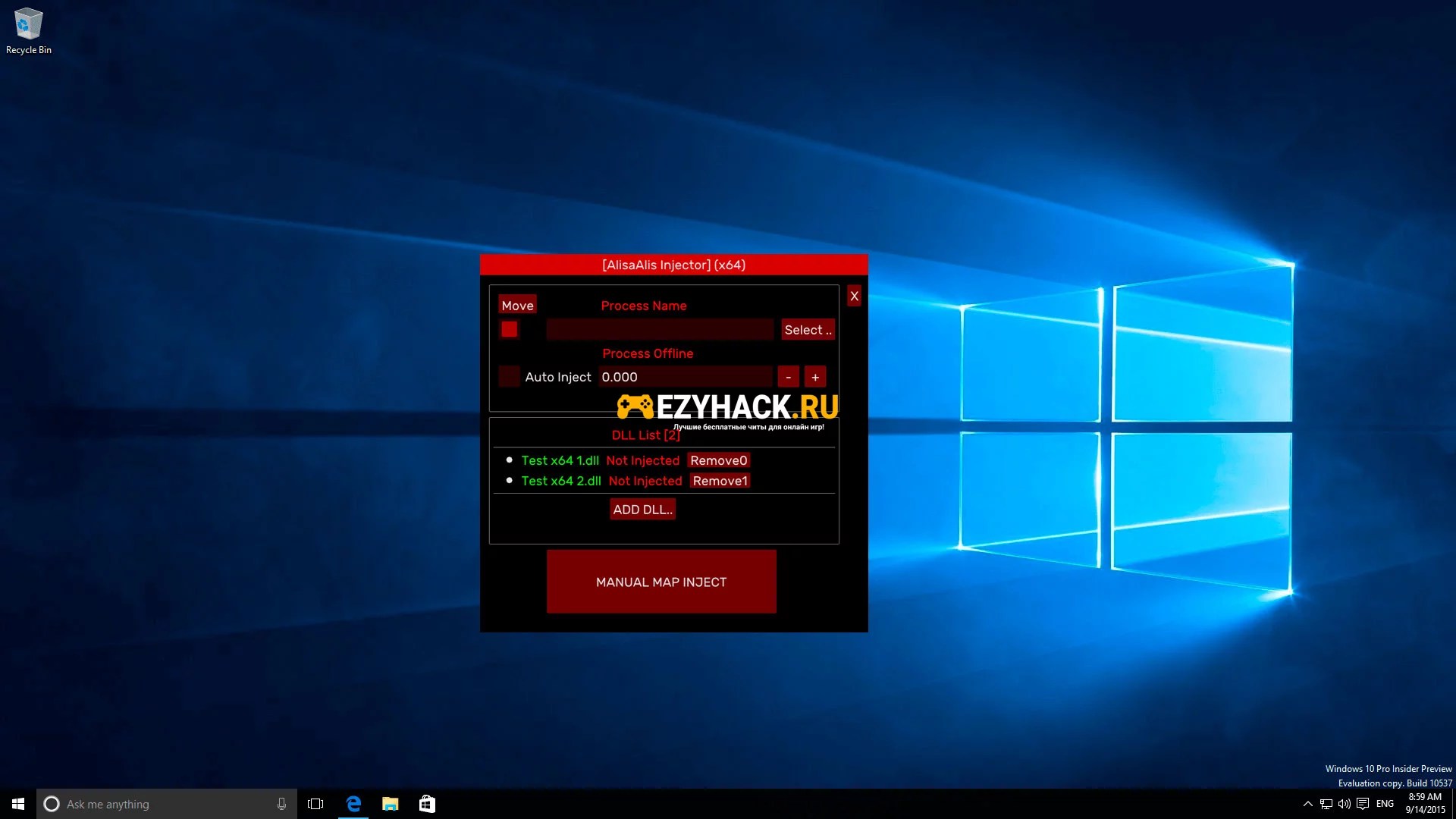The image size is (1456, 819).
Task: Open File Explorer from taskbar
Action: click(390, 804)
